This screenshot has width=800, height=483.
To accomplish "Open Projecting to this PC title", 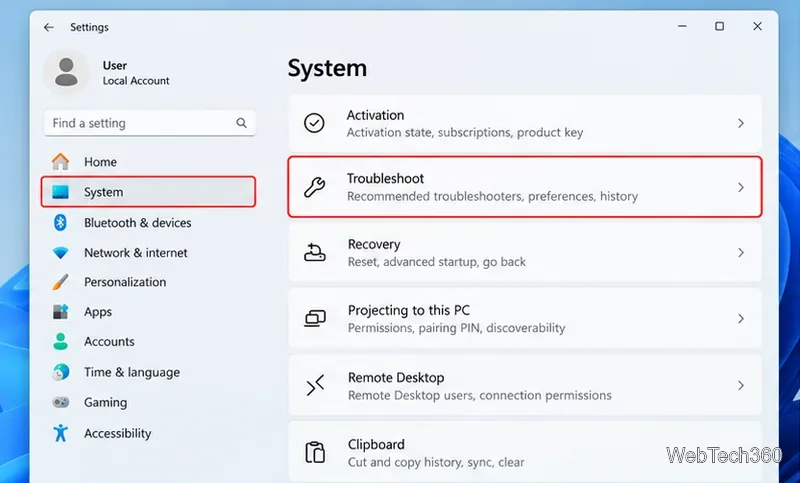I will pyautogui.click(x=409, y=310).
